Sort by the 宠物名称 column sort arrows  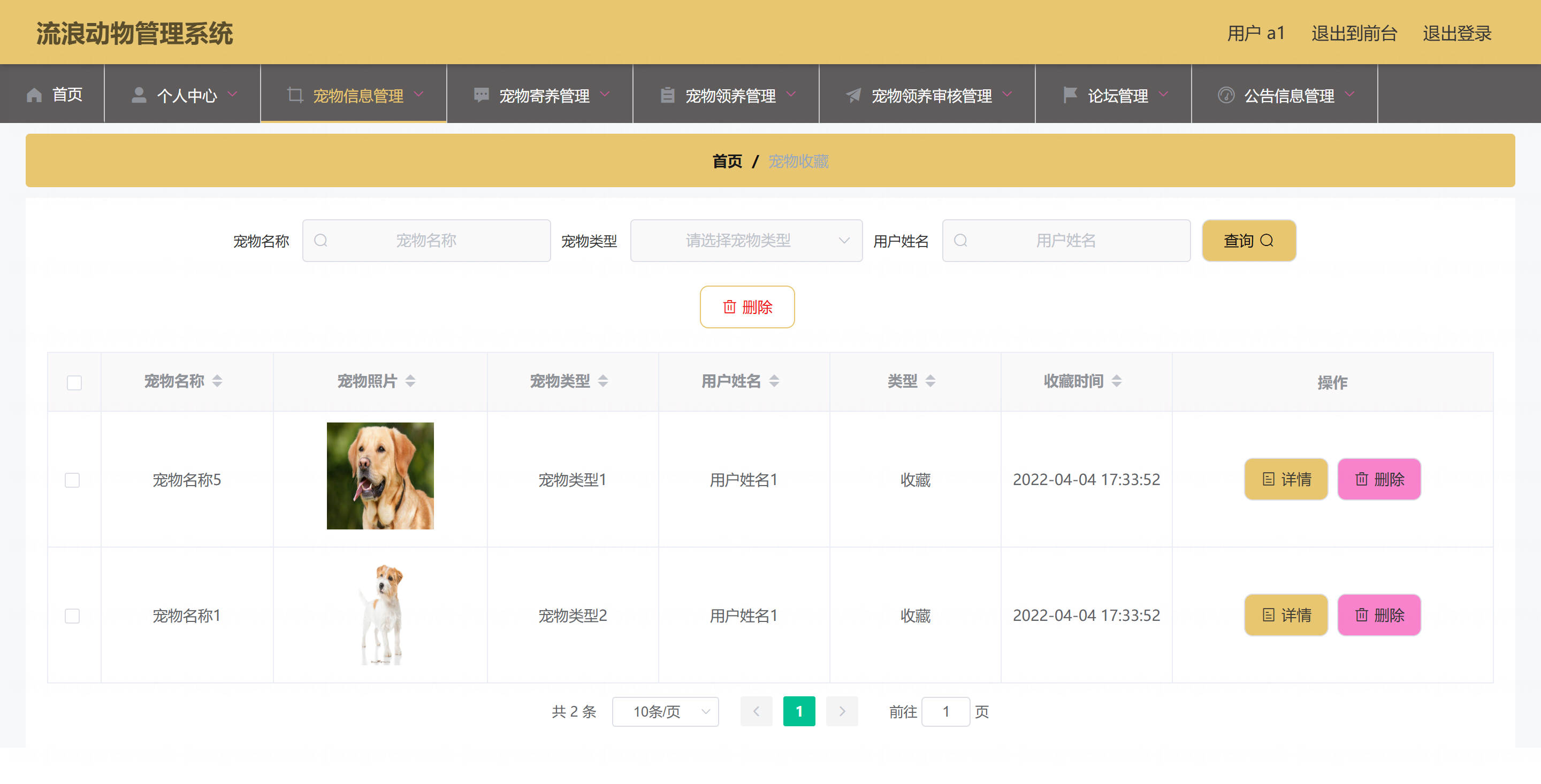point(217,381)
